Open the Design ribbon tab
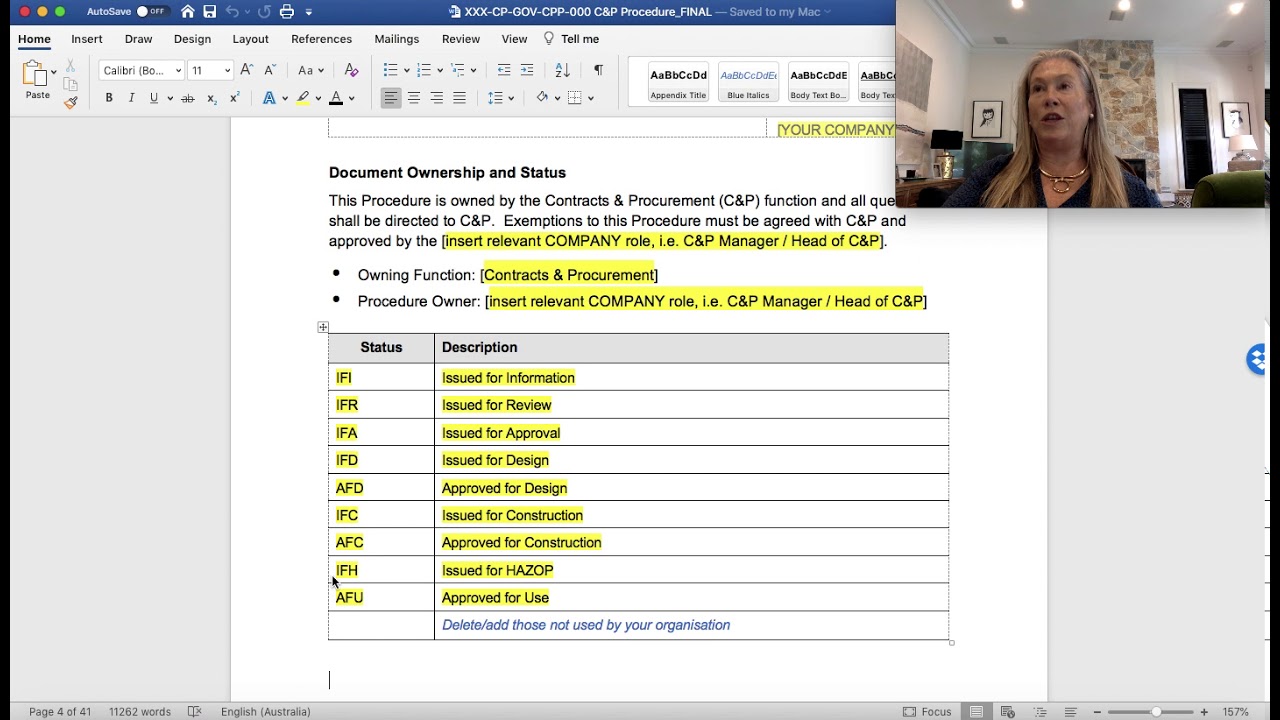This screenshot has height=720, width=1280. [x=192, y=39]
